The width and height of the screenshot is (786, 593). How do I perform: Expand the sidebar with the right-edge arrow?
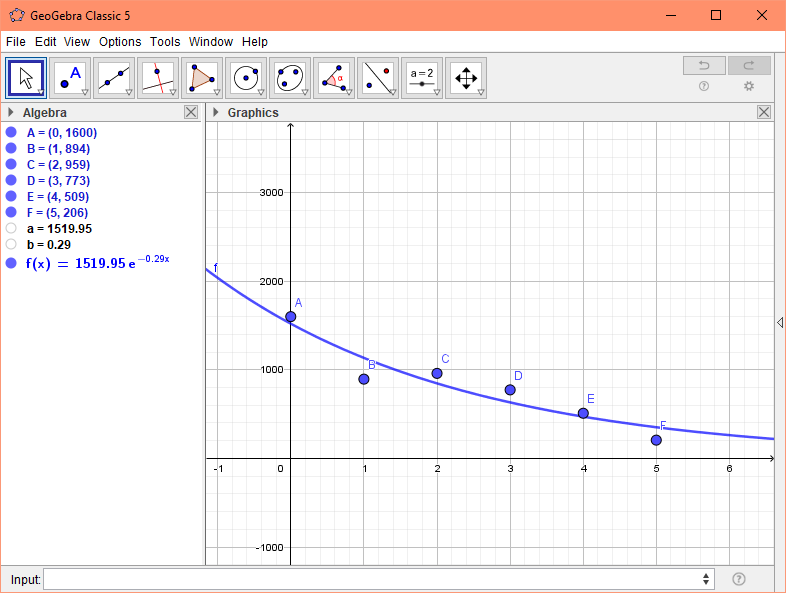point(780,322)
